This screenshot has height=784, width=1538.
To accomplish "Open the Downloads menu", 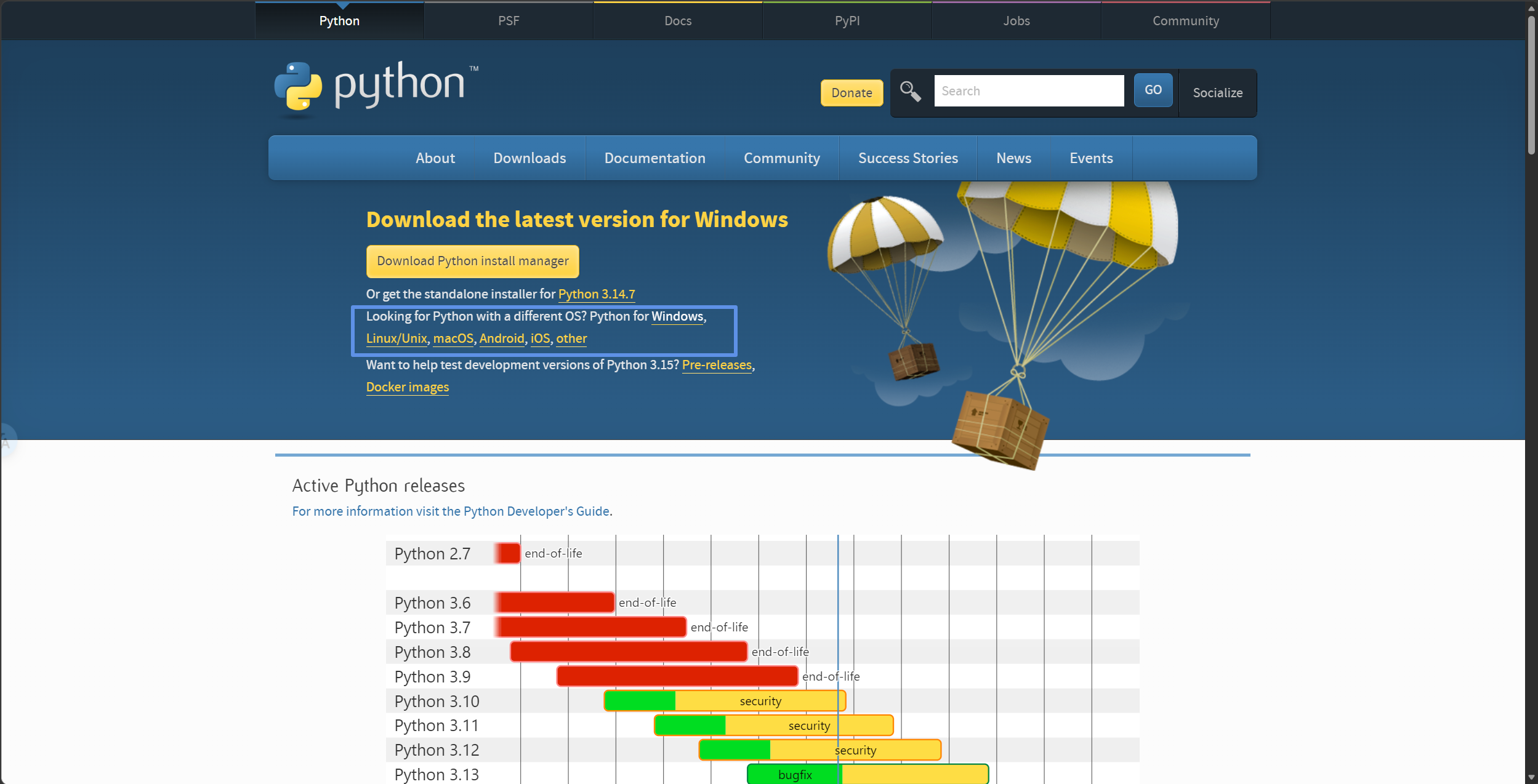I will click(x=529, y=158).
